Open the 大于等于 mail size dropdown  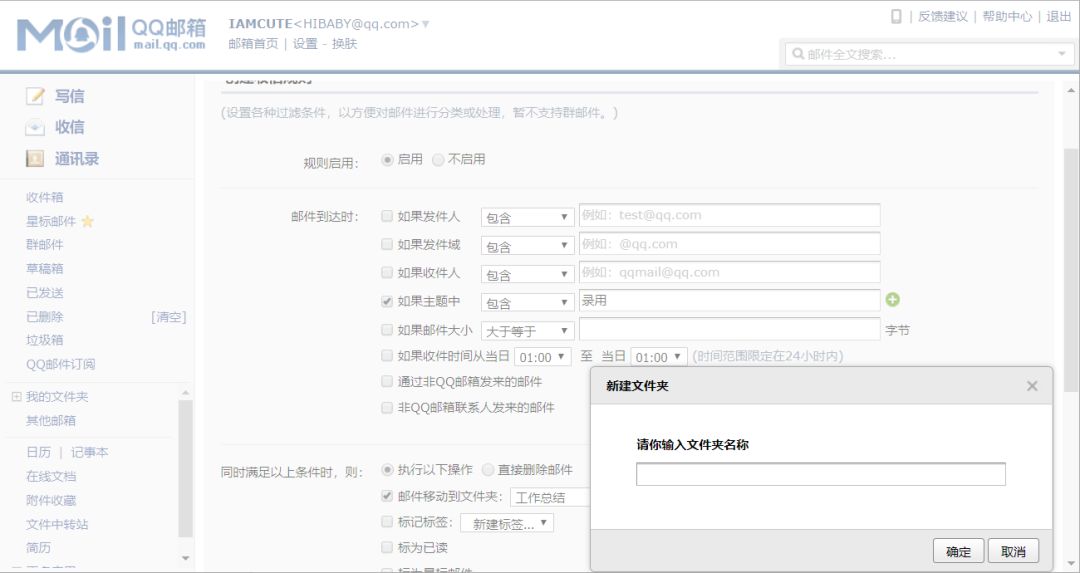[527, 331]
